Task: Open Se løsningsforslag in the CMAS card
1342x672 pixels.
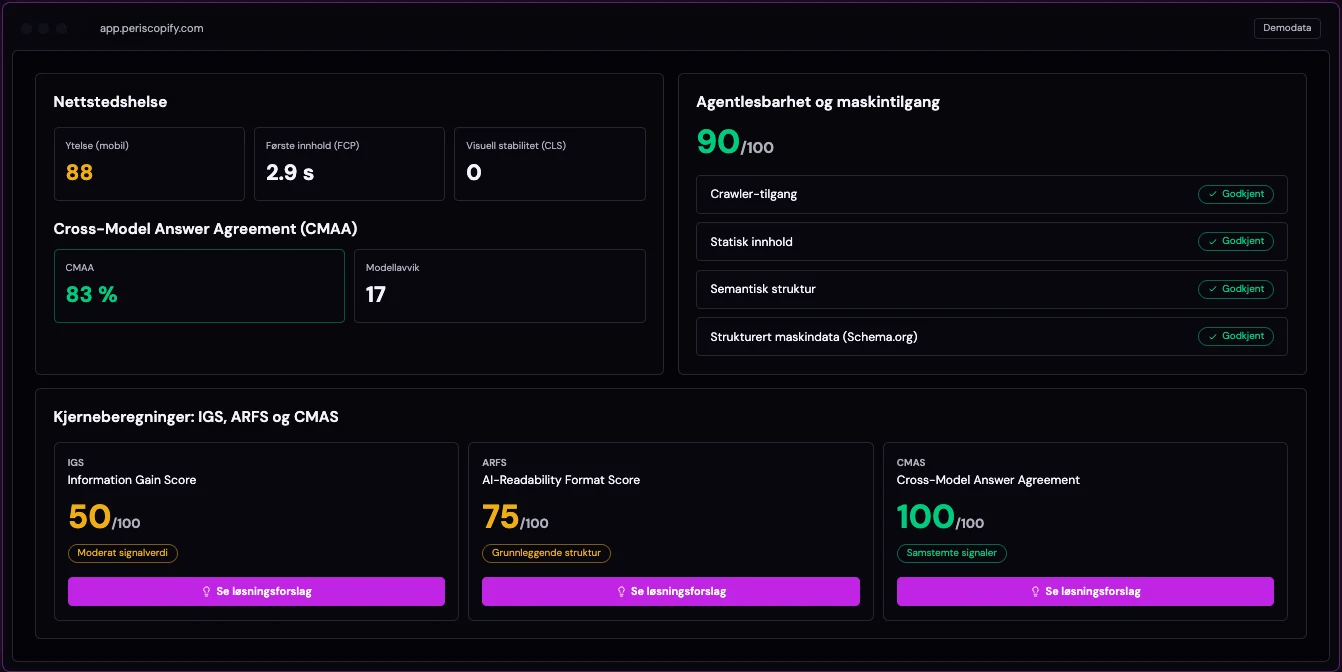Action: [x=1085, y=591]
